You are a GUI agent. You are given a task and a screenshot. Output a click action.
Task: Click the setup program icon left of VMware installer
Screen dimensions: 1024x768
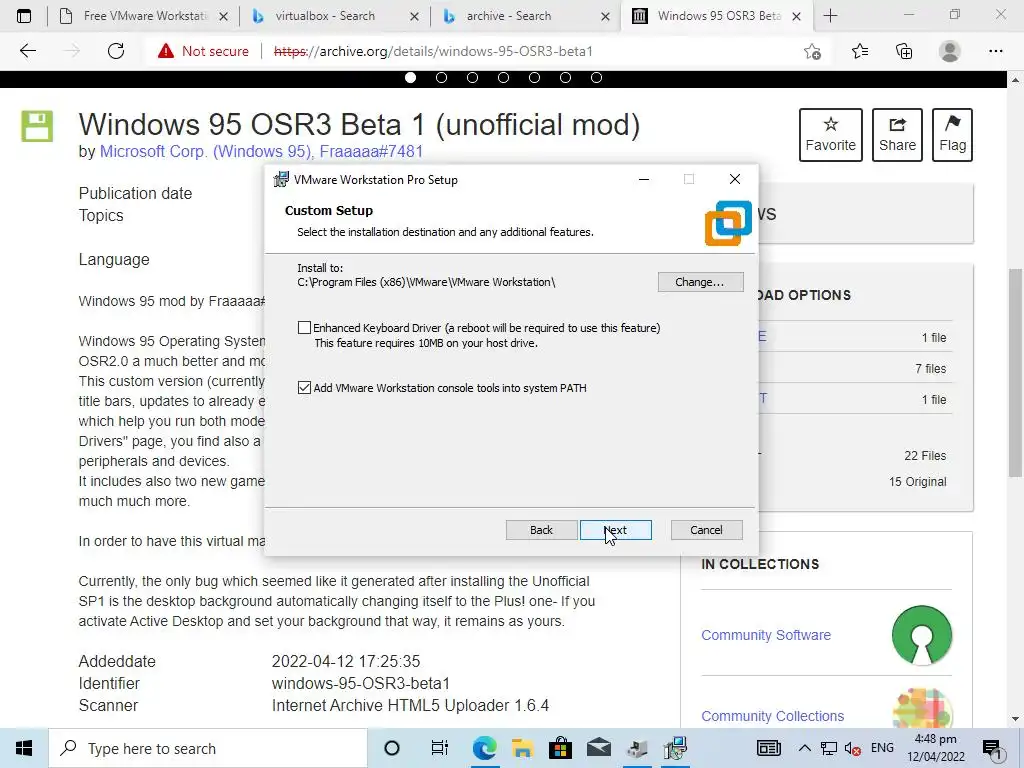637,748
